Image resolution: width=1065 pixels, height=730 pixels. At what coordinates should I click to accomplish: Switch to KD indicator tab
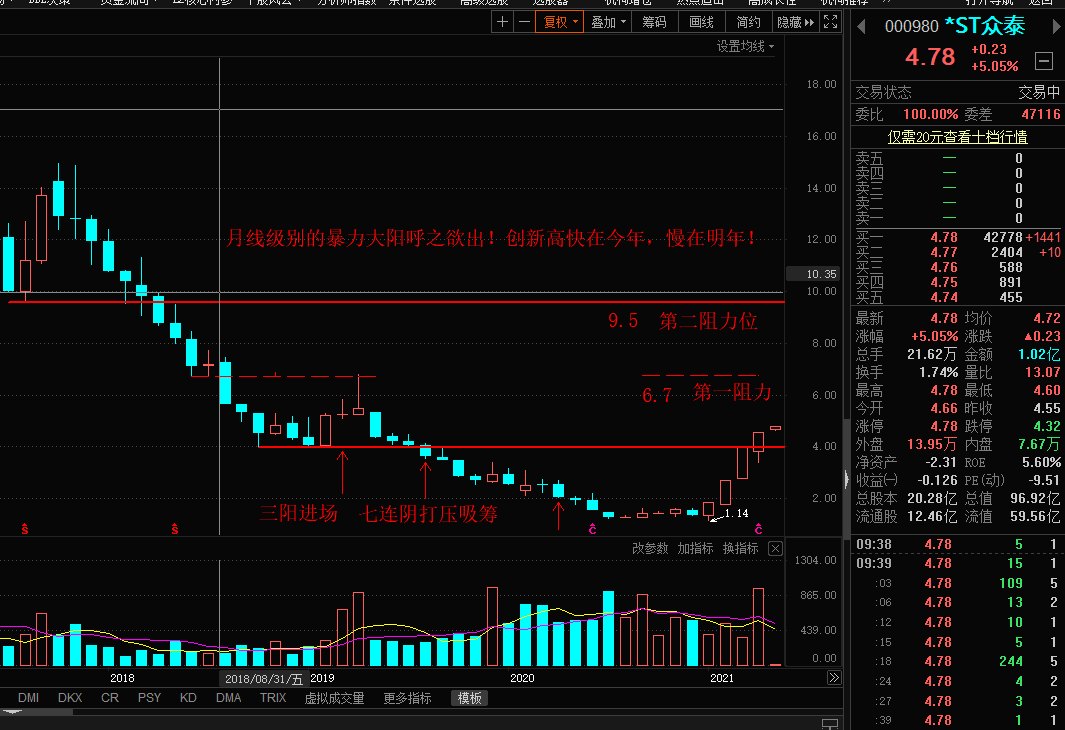pyautogui.click(x=188, y=697)
